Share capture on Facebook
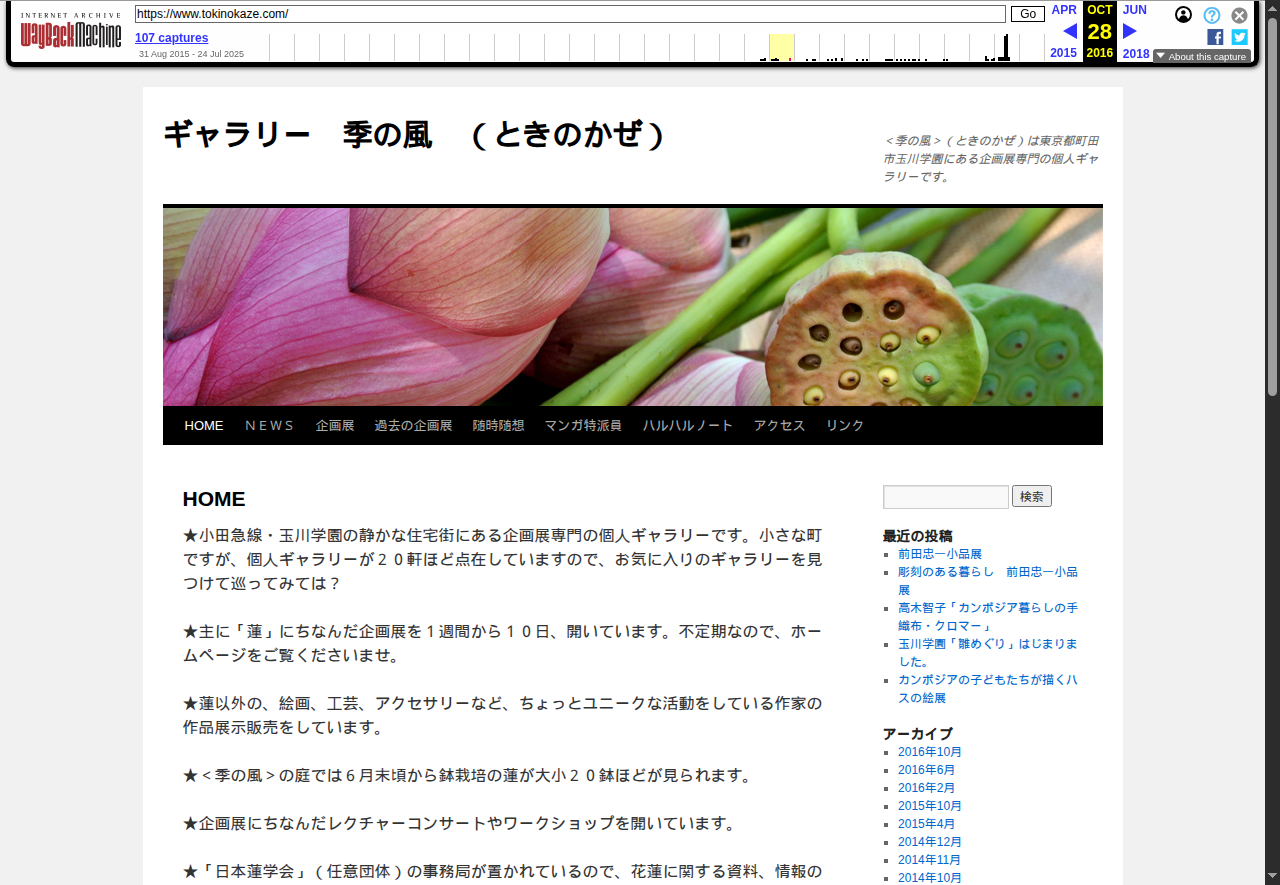The image size is (1280, 885). coord(1215,37)
